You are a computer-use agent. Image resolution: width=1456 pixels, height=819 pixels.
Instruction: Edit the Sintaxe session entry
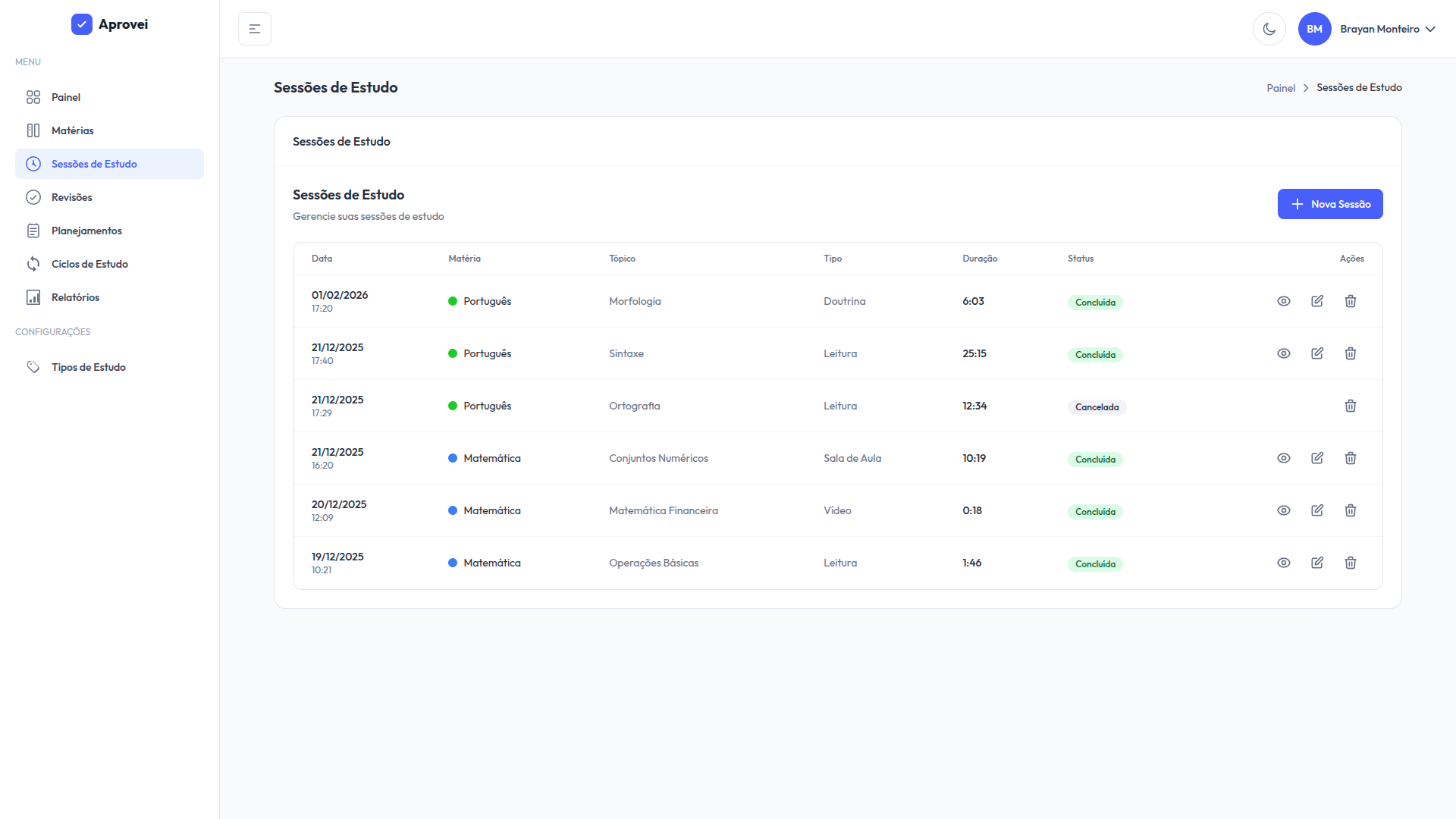(1317, 353)
